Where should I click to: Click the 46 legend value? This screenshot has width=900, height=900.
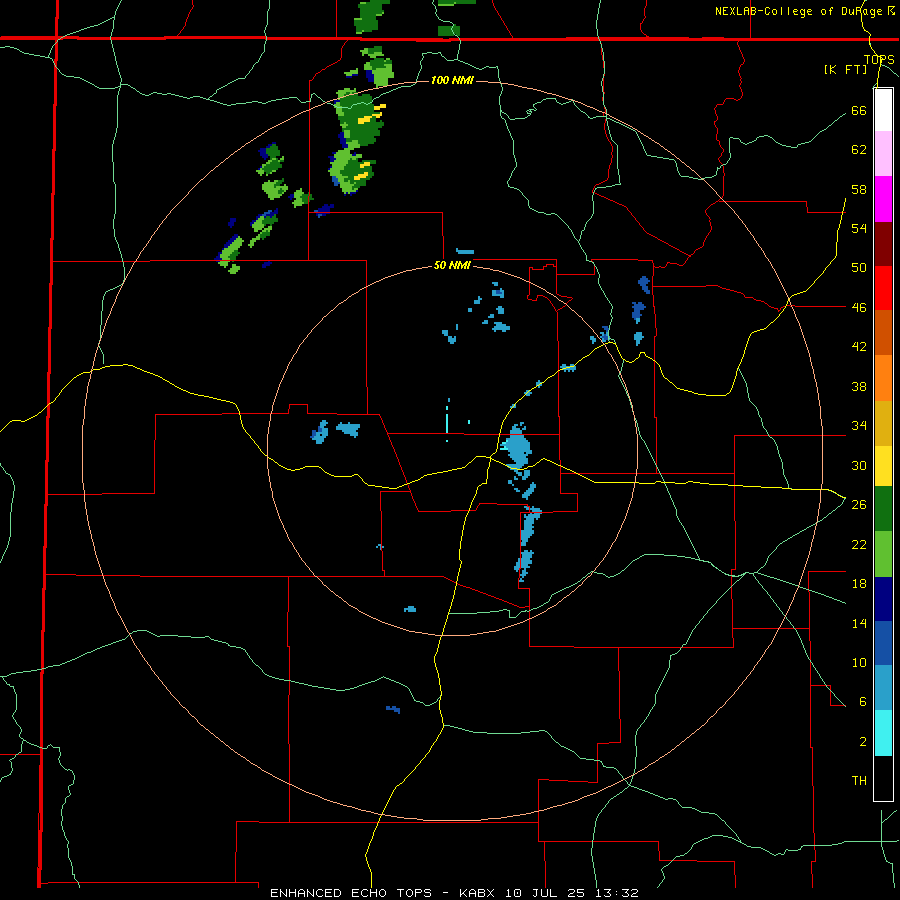click(x=859, y=308)
